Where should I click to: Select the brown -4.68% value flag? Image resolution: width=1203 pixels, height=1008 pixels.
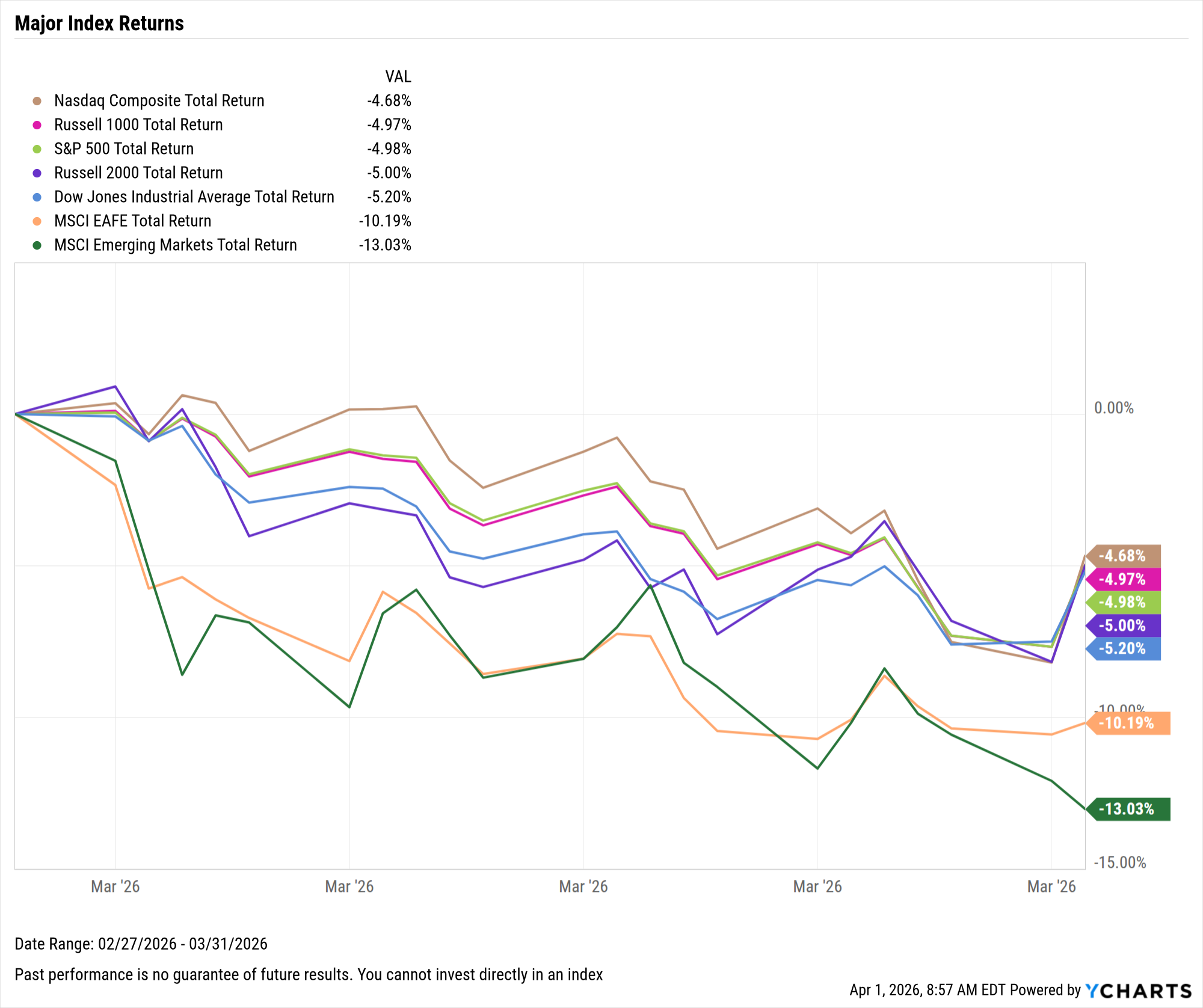[x=1123, y=556]
